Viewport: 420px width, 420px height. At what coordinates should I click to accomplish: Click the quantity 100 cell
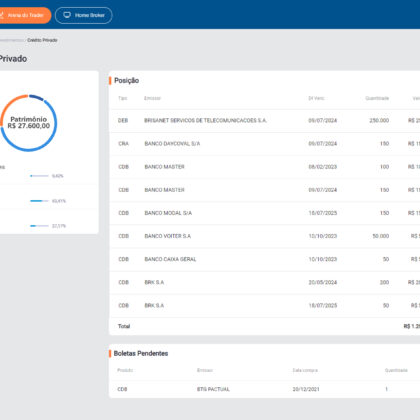(384, 167)
